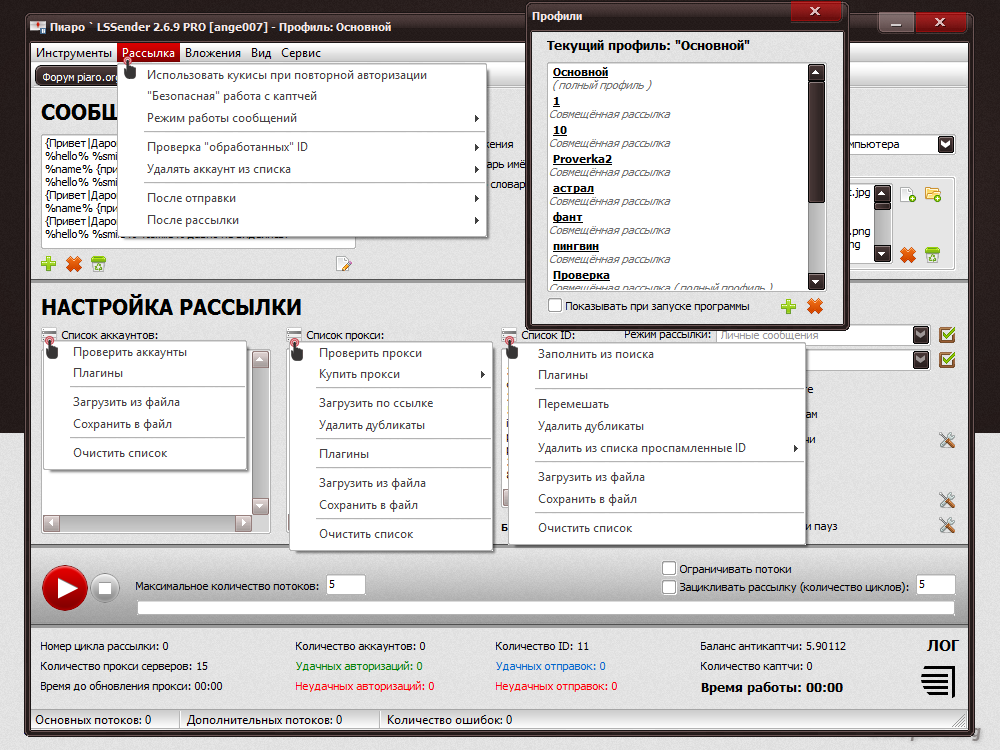Screen dimensions: 1000x750
Task: Select the 'Proverka2' profile link
Action: tap(582, 159)
